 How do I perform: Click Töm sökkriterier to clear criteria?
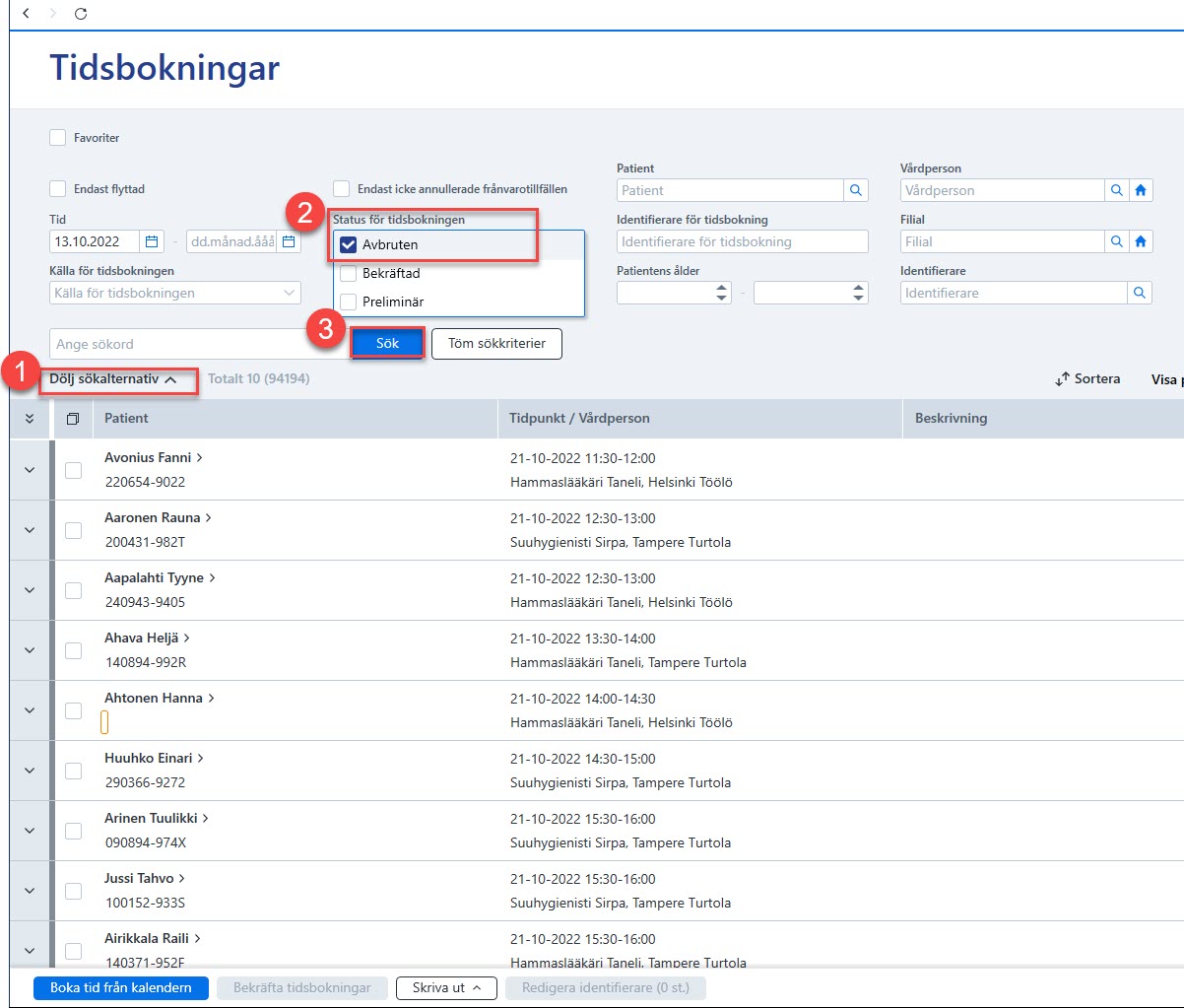(x=496, y=343)
